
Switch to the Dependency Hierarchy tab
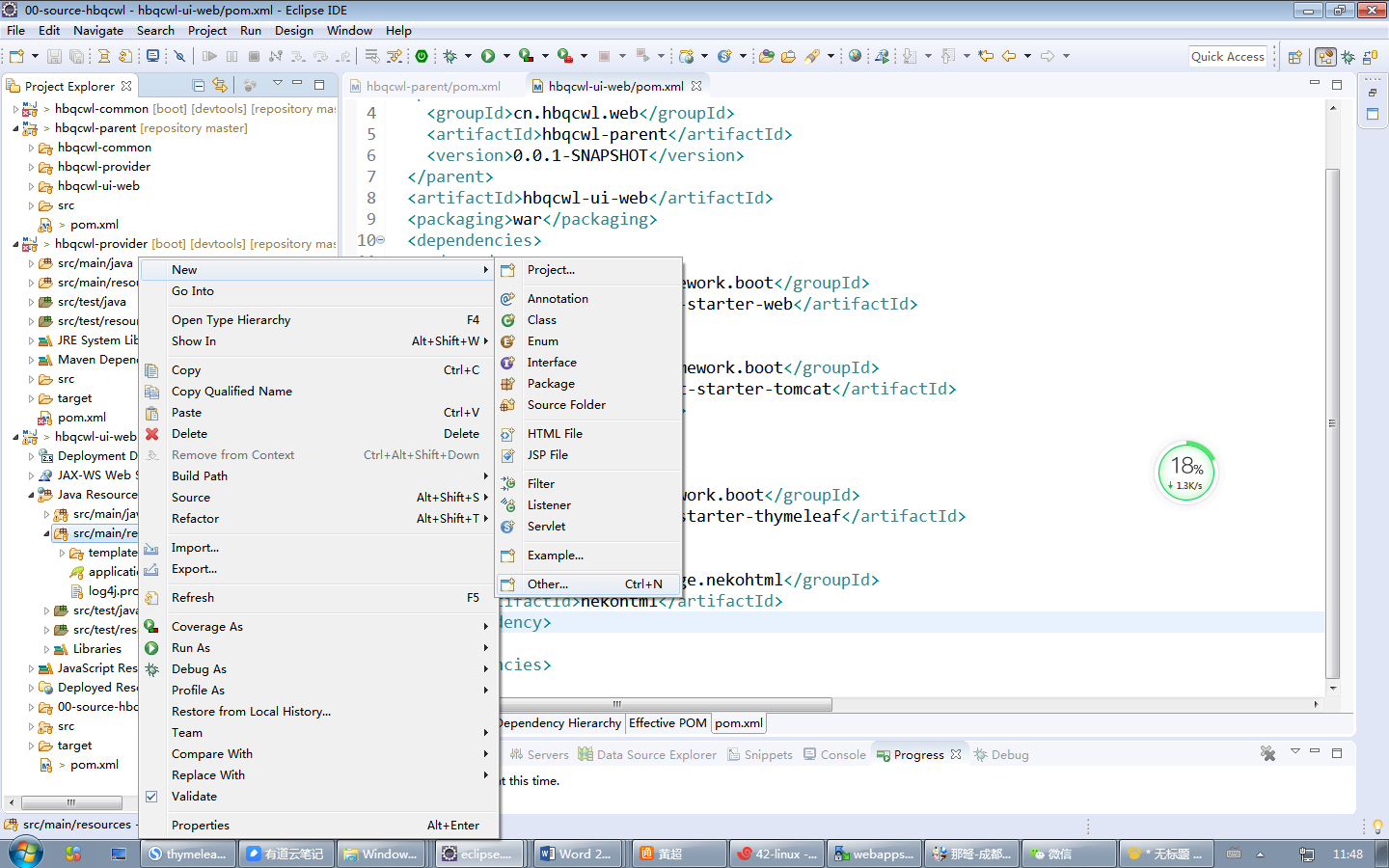559,723
